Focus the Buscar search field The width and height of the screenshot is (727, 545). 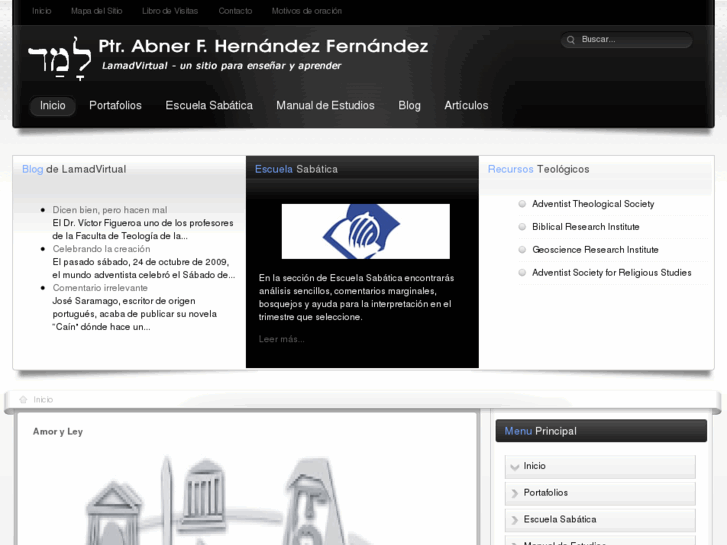627,40
